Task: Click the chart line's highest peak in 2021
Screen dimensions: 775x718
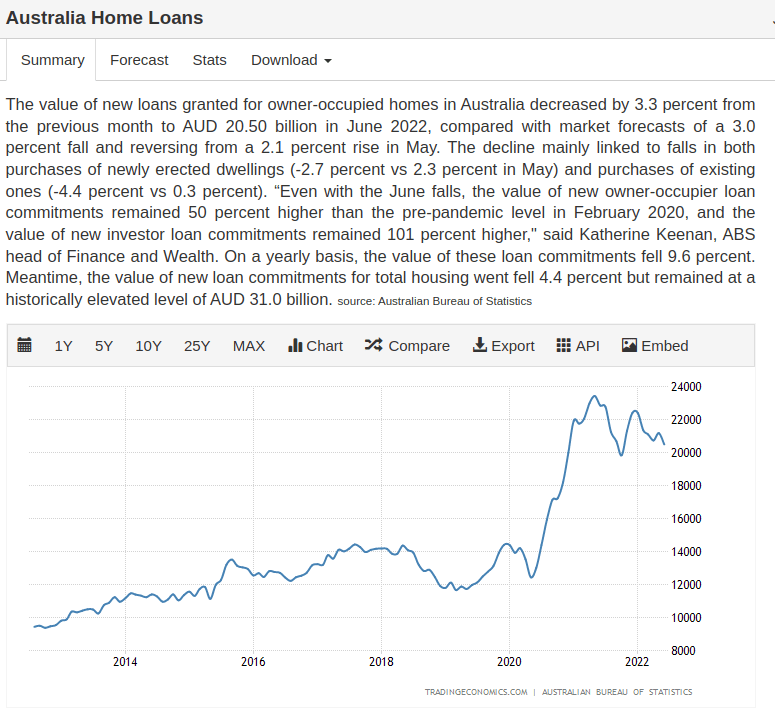Action: pos(595,396)
